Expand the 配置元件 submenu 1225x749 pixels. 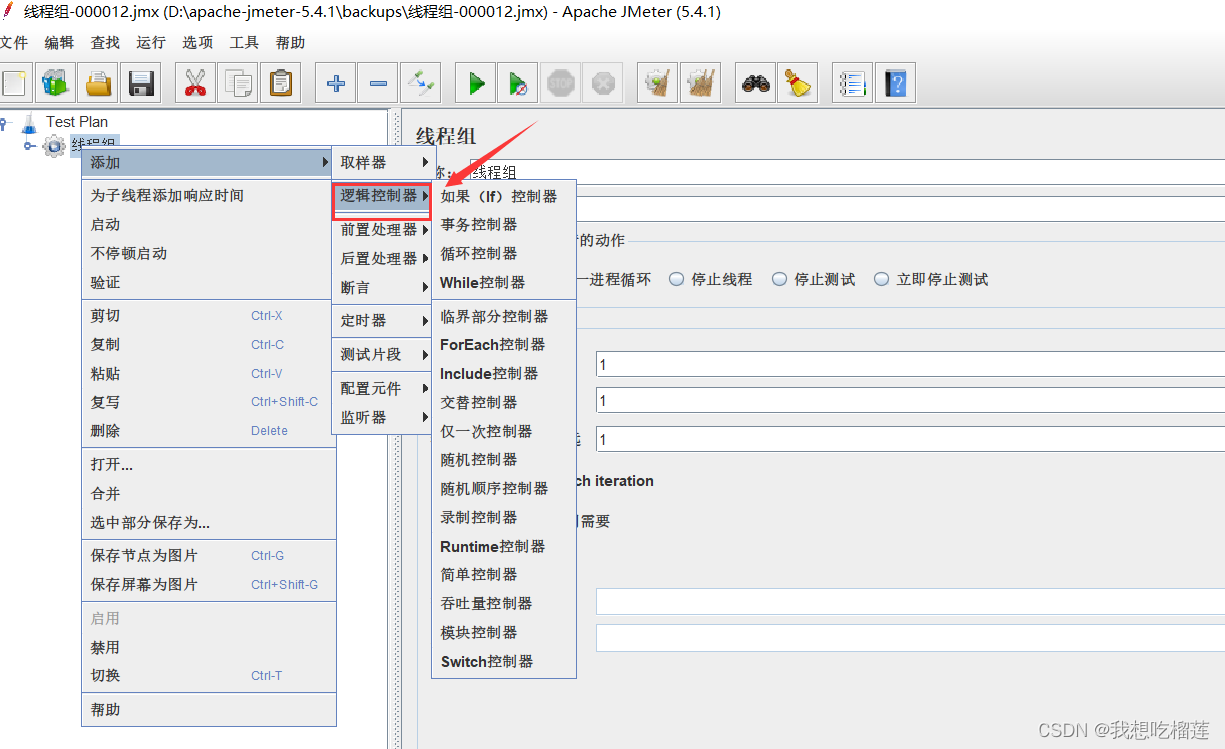[381, 388]
